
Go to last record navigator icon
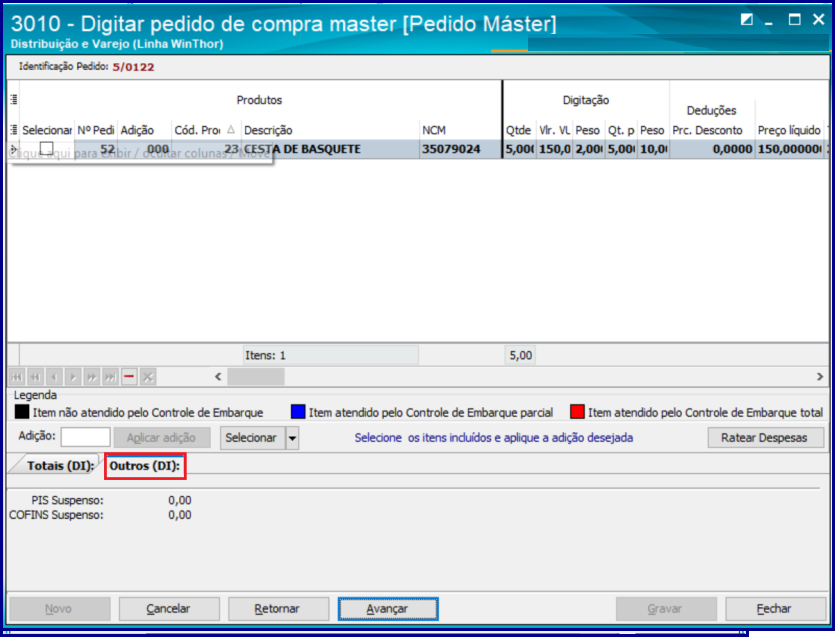[x=110, y=377]
